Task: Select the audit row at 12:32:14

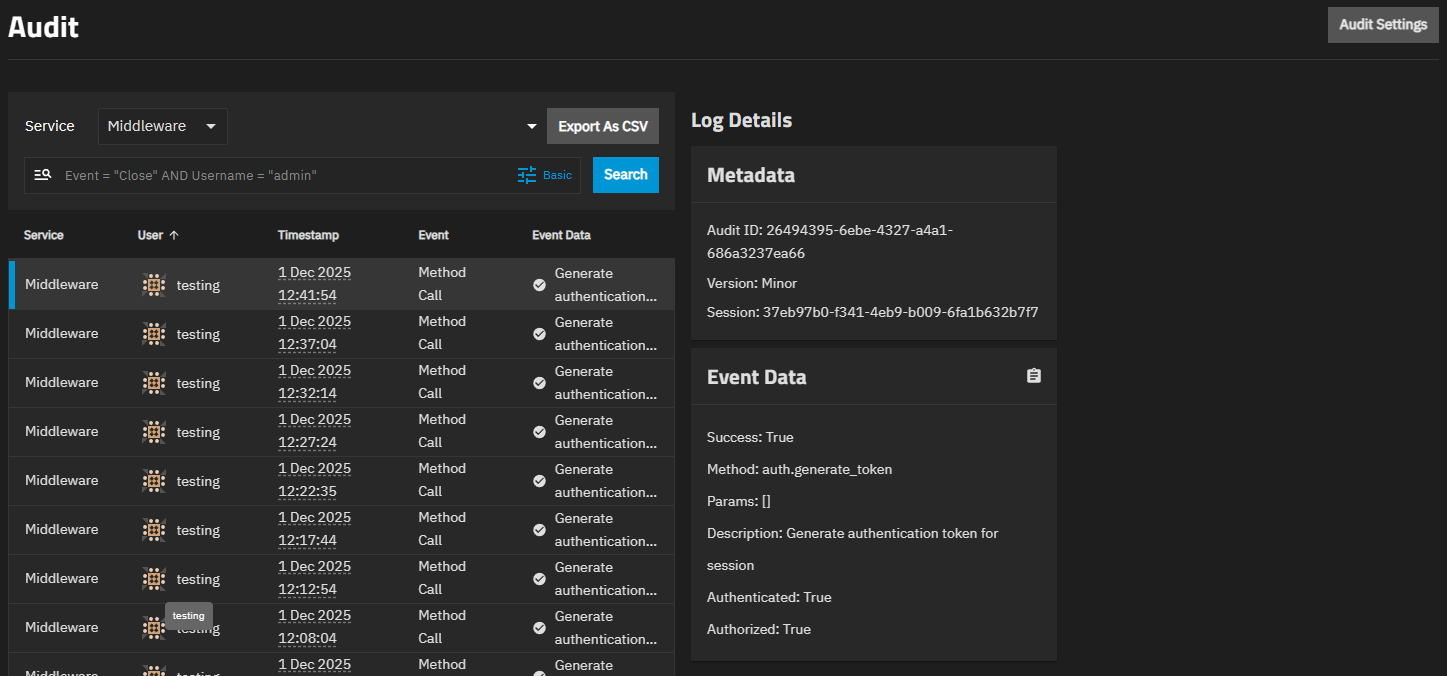Action: [x=340, y=383]
